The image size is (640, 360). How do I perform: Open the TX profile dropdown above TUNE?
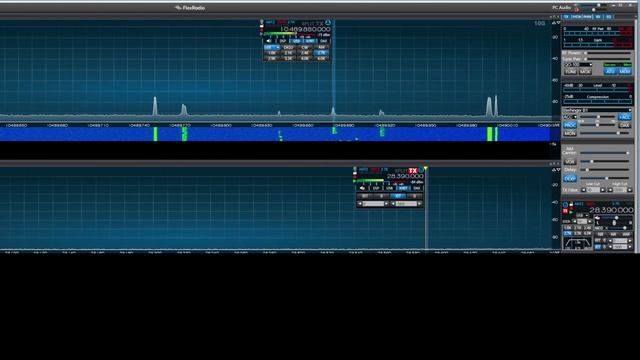(578, 65)
